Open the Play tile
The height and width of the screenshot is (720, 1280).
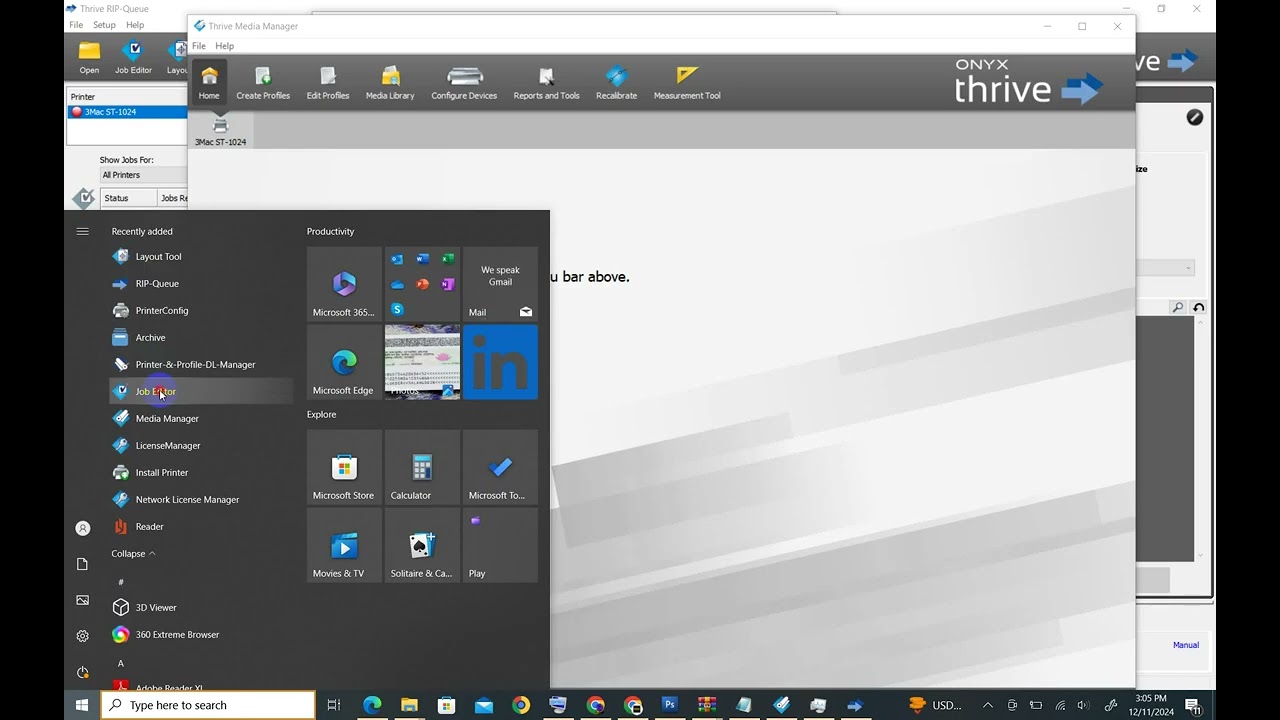[x=500, y=545]
